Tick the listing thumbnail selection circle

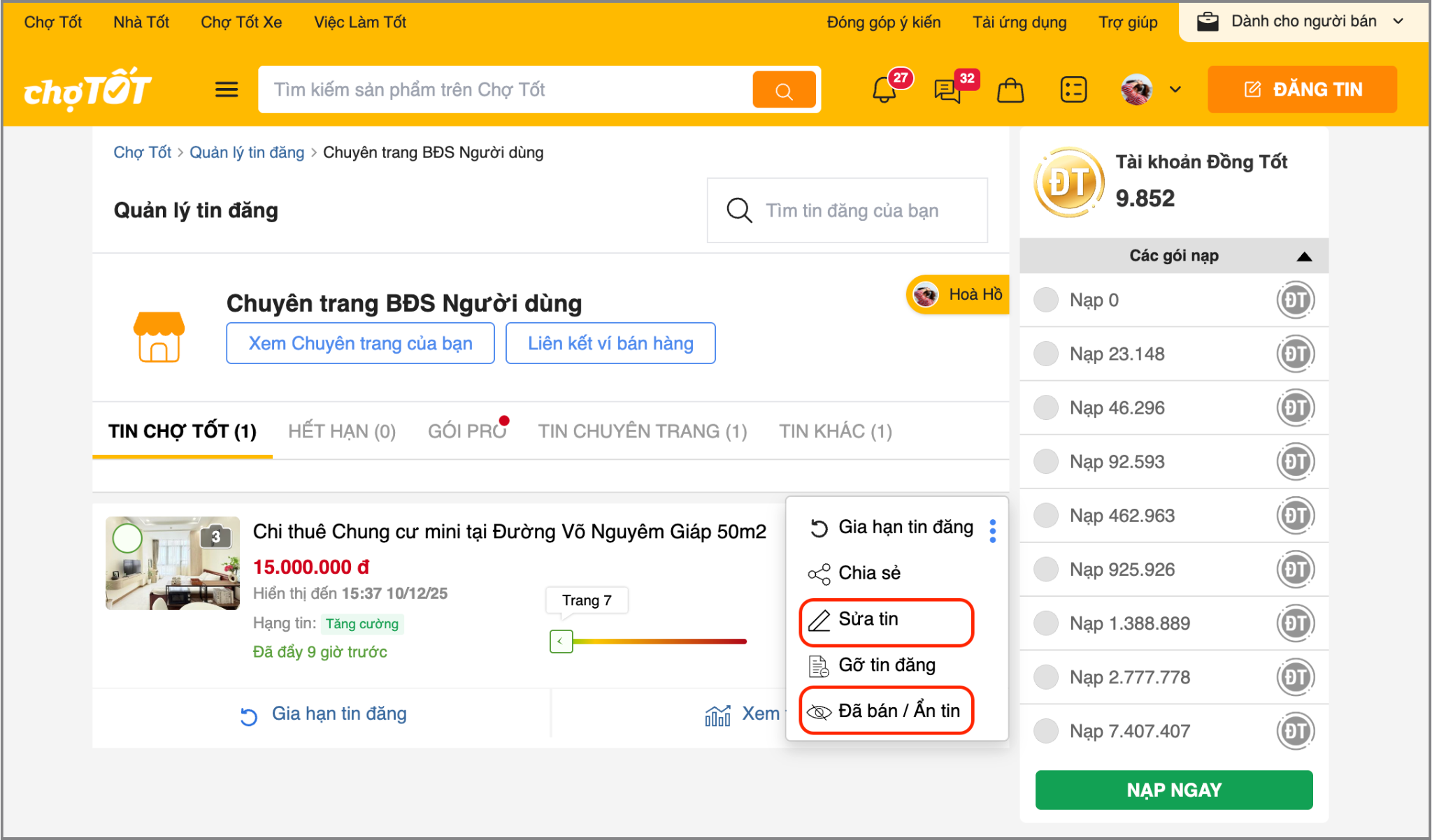coord(127,538)
